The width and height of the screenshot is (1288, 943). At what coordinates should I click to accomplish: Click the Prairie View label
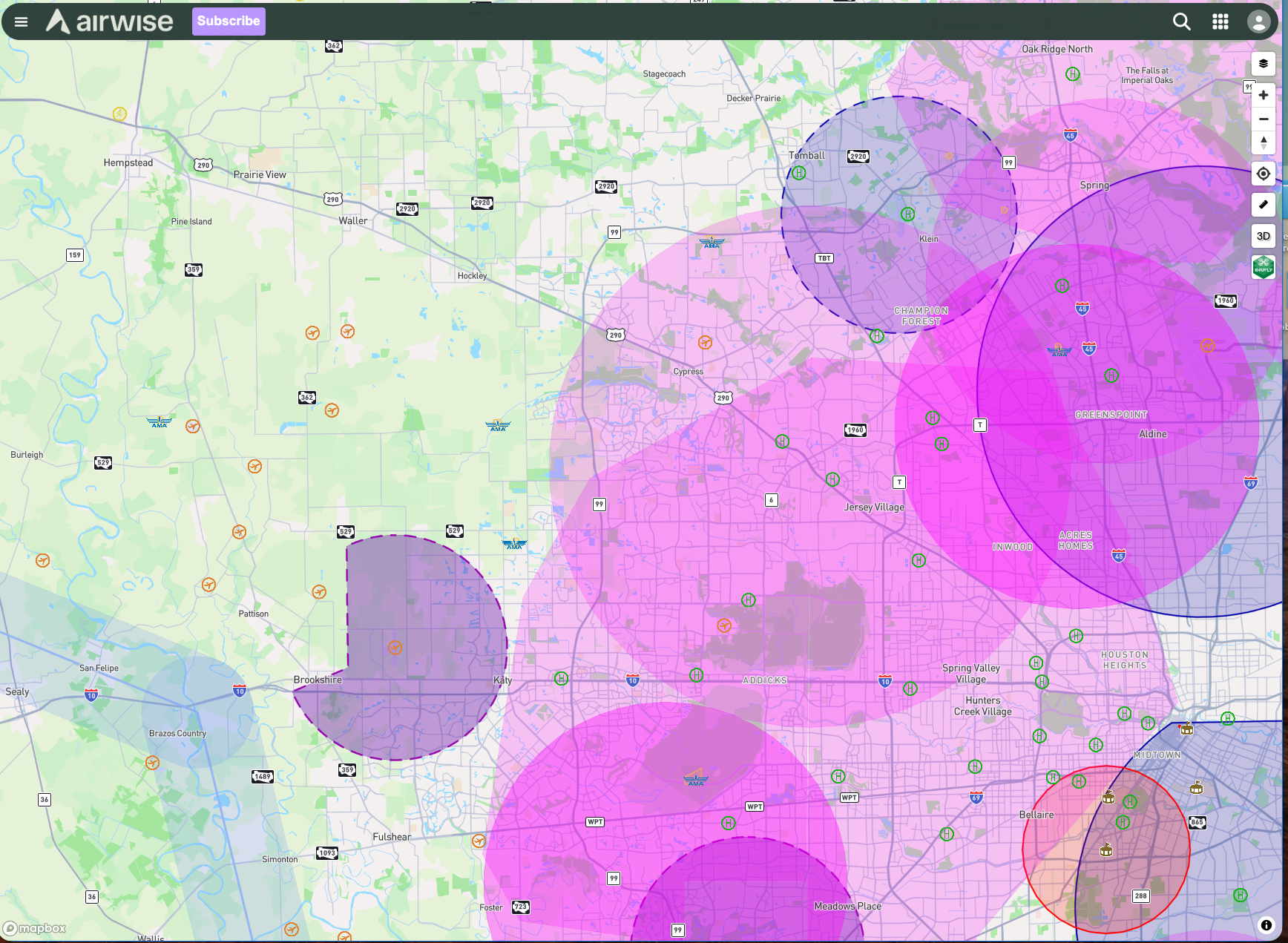click(x=260, y=175)
